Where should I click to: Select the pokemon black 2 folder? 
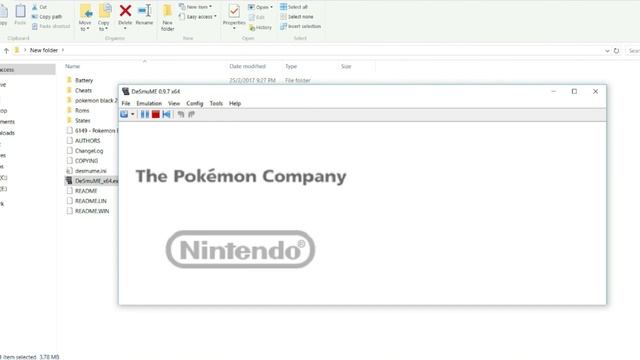[x=96, y=100]
